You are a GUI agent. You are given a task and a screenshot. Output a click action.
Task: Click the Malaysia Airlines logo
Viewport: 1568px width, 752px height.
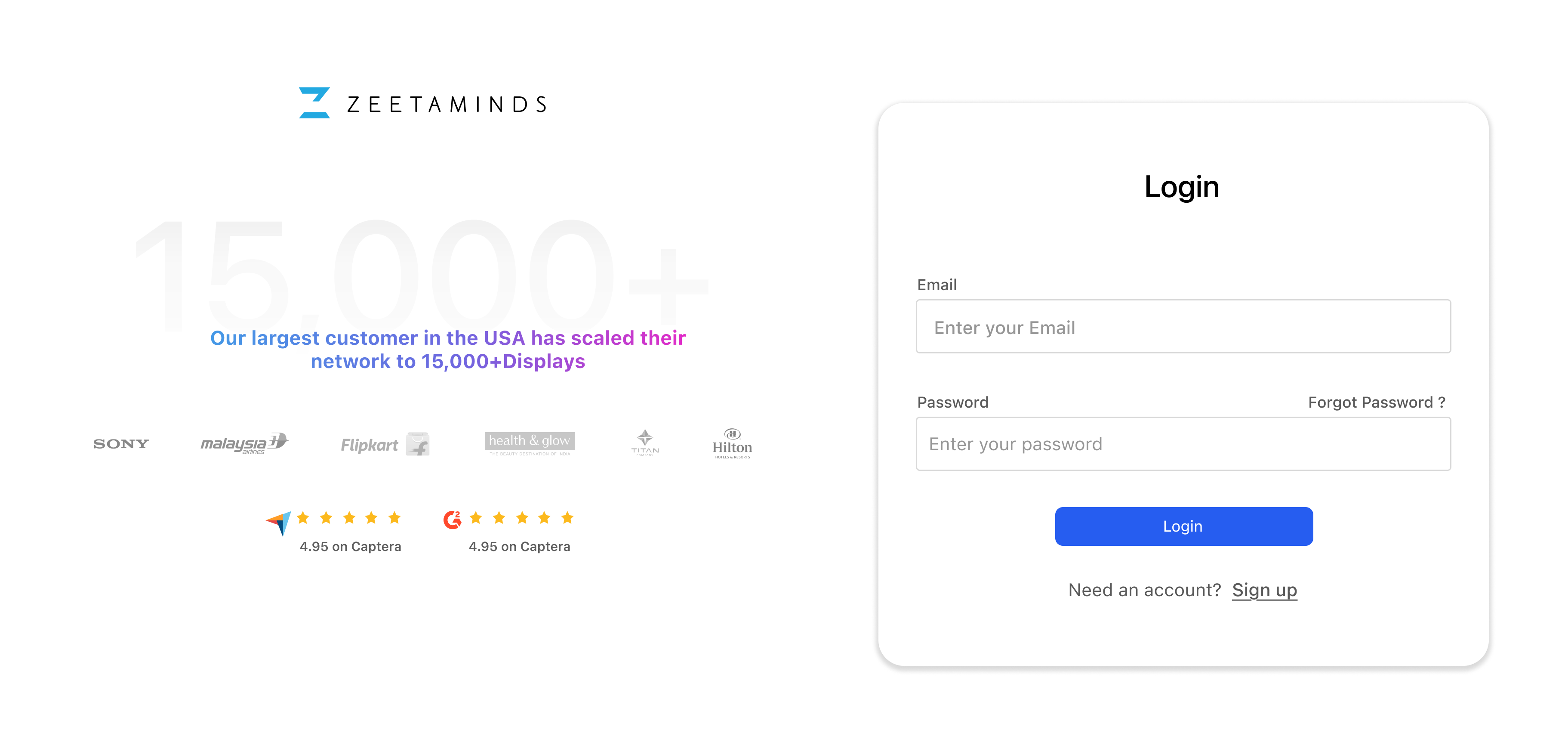pyautogui.click(x=244, y=443)
